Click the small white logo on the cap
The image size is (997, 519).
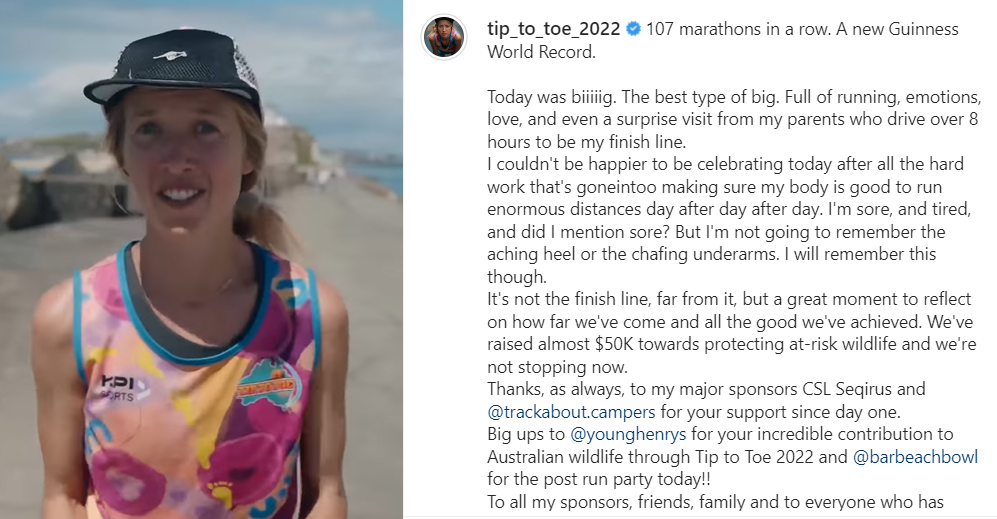(x=169, y=55)
